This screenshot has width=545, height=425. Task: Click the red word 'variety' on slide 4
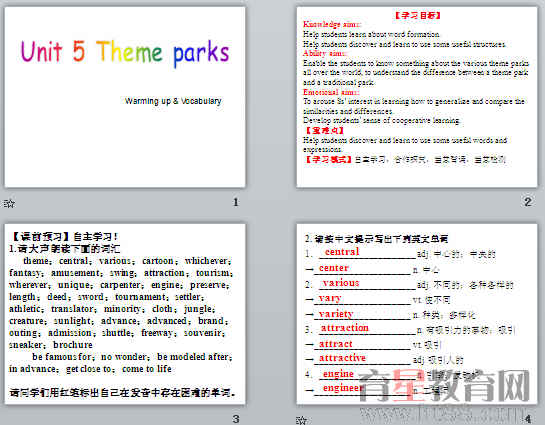pyautogui.click(x=336, y=314)
